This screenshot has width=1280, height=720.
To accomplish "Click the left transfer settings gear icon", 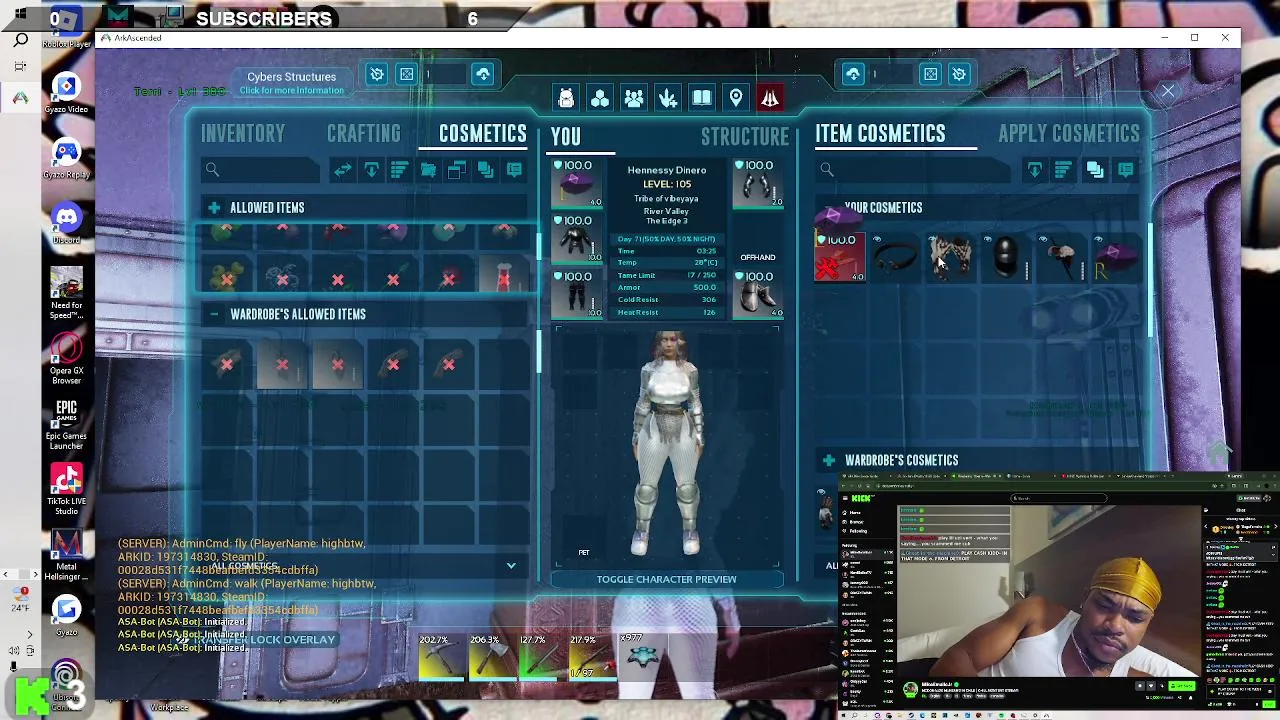I will click(x=377, y=74).
